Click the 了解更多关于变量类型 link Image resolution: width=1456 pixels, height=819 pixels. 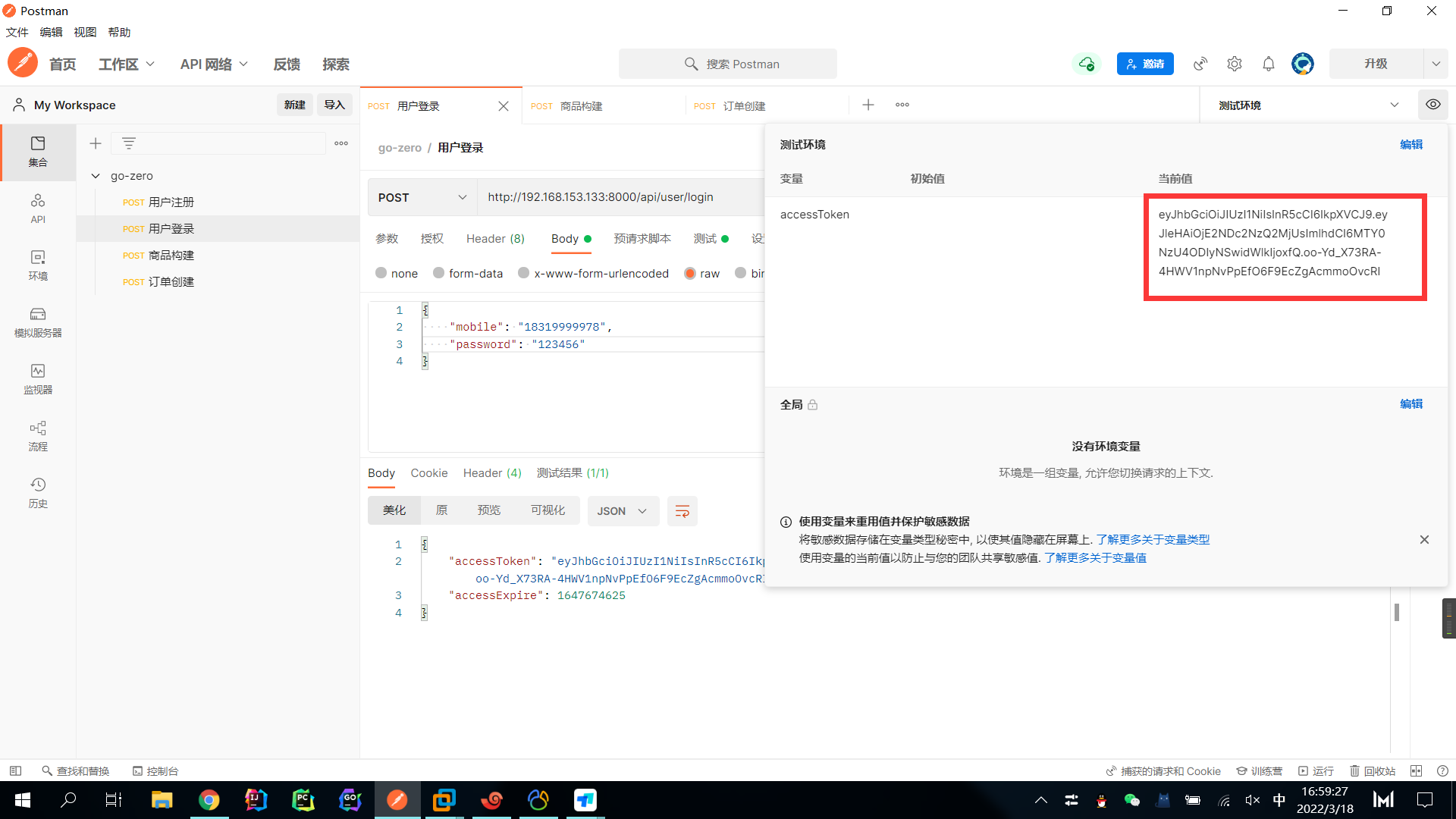(x=1153, y=540)
